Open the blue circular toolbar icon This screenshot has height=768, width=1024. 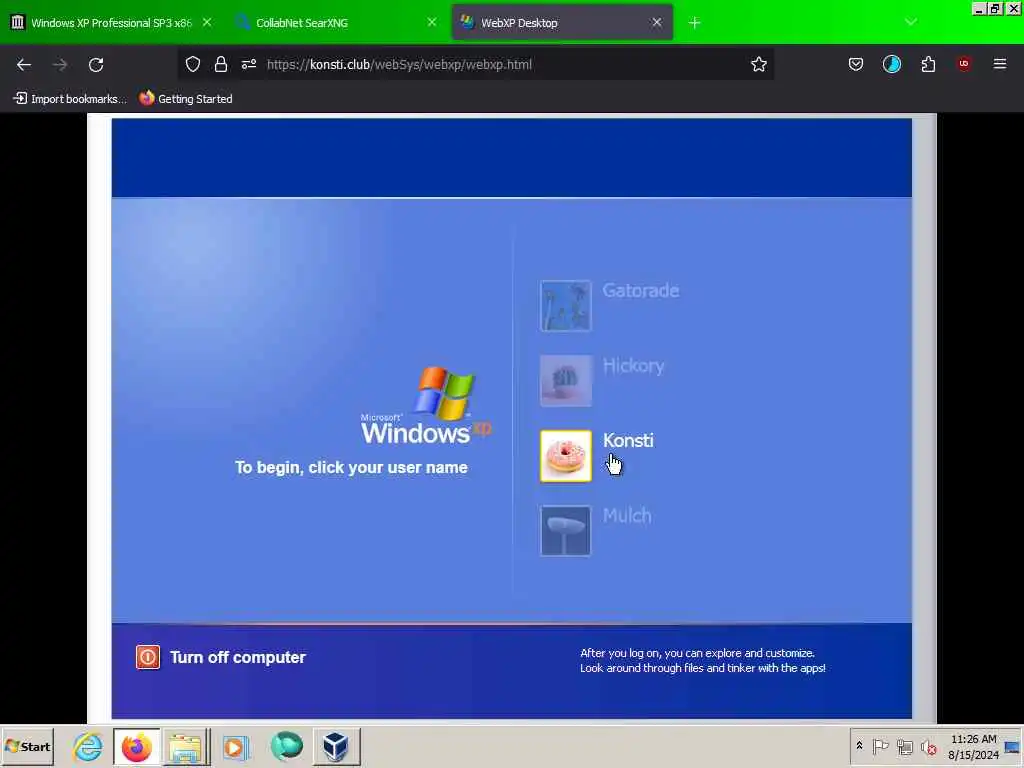click(891, 64)
